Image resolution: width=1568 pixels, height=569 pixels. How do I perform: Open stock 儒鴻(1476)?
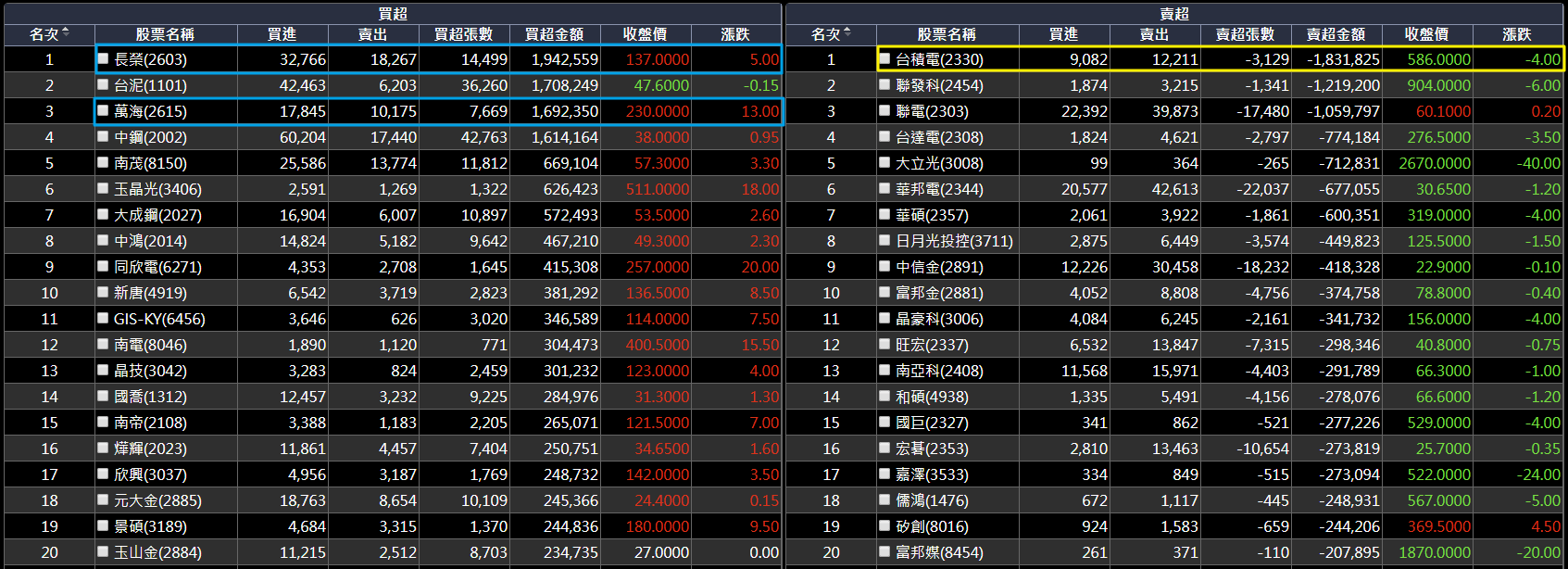click(x=932, y=500)
